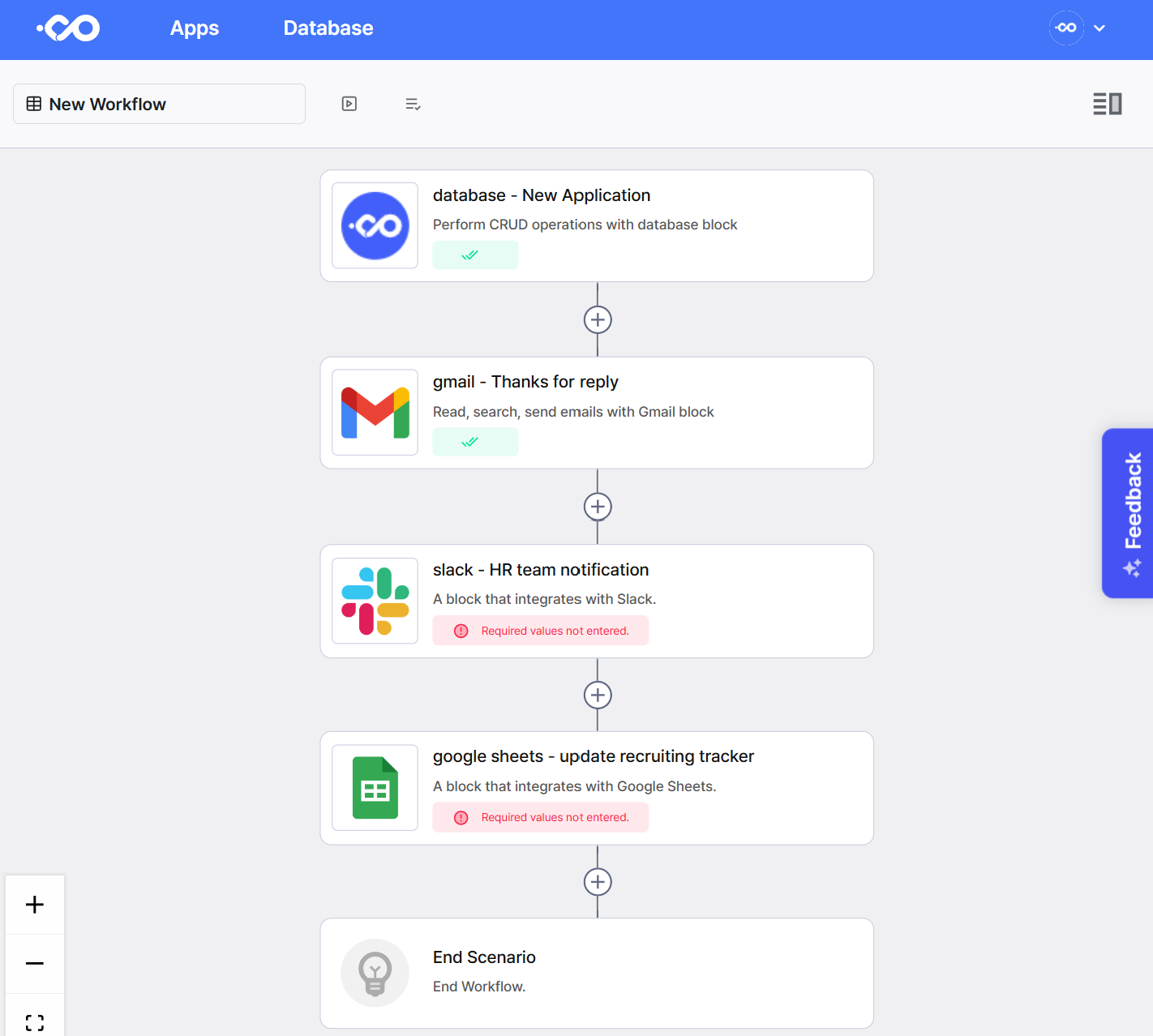
Task: Open the Apps menu
Action: [x=195, y=28]
